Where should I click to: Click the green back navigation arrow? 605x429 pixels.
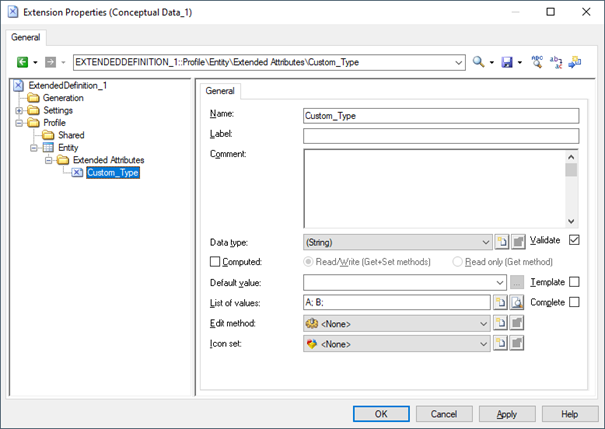coord(22,62)
